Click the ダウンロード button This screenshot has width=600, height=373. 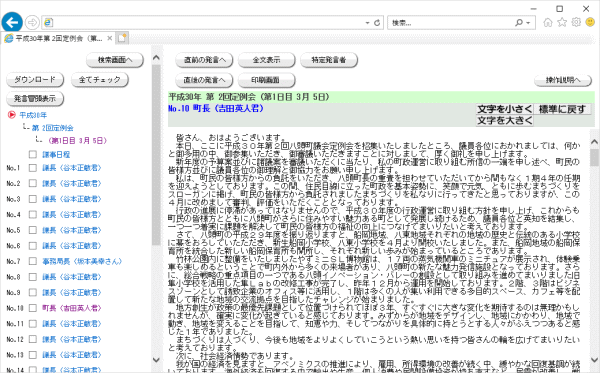(35, 80)
